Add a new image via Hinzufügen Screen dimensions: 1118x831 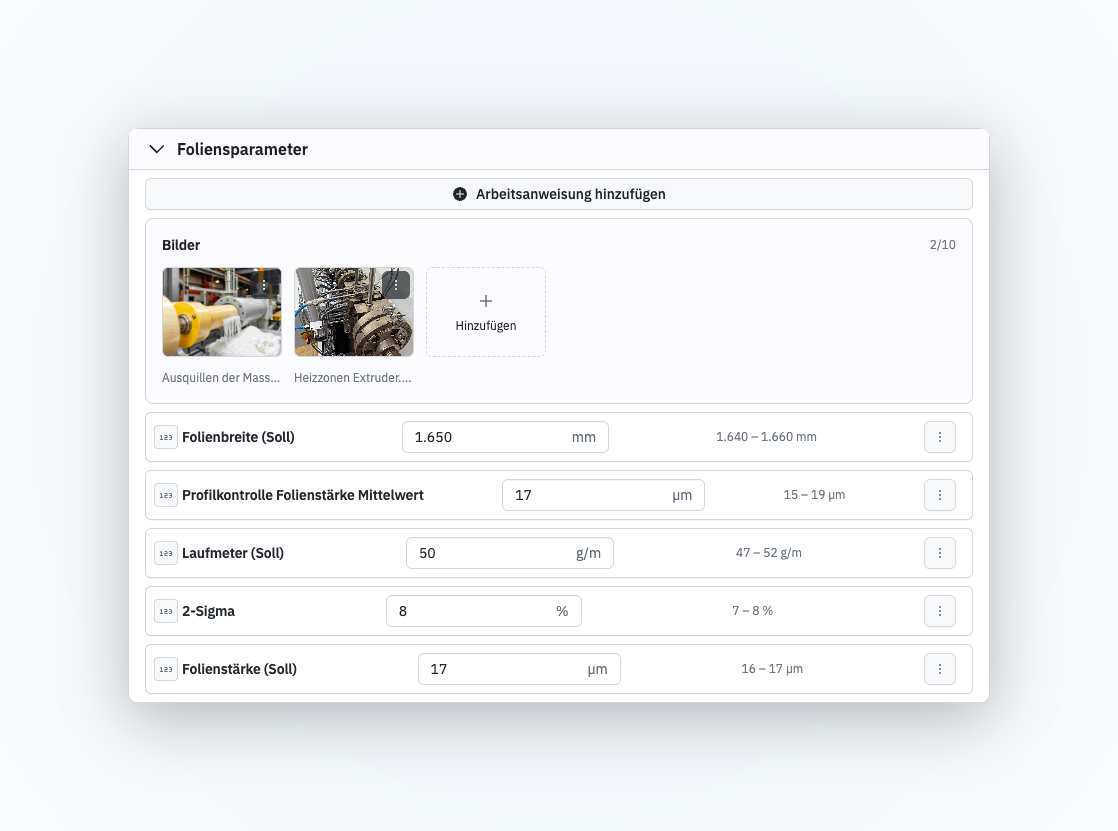coord(486,312)
